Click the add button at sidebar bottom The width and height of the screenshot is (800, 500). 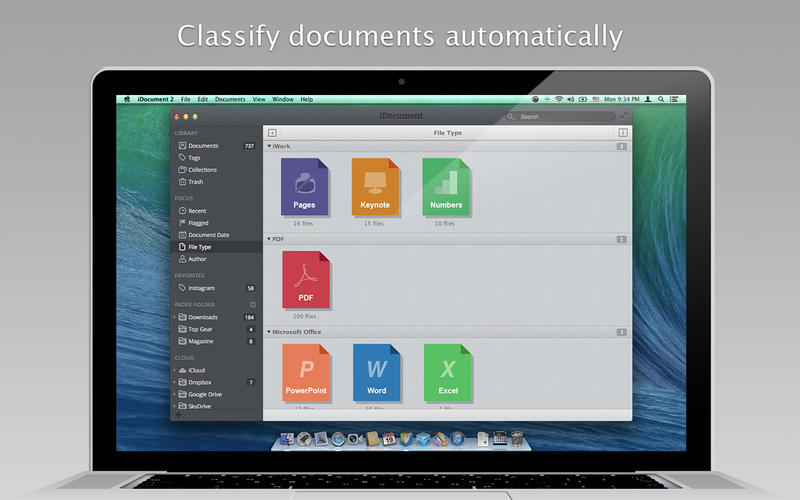(178, 415)
